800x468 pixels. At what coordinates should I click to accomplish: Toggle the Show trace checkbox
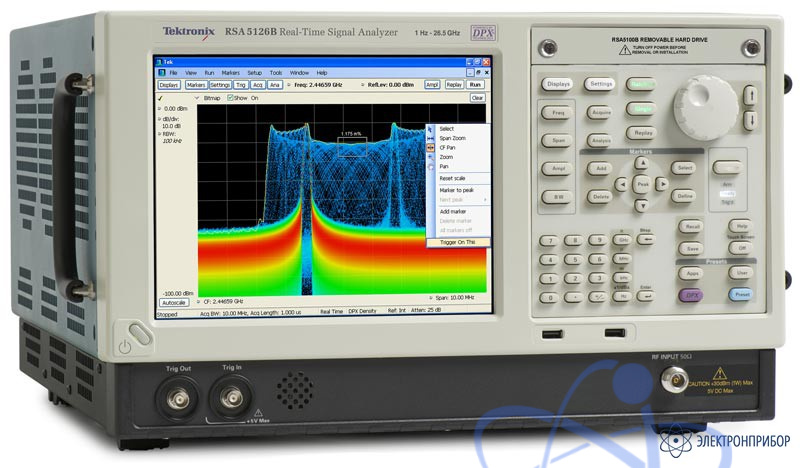(231, 98)
